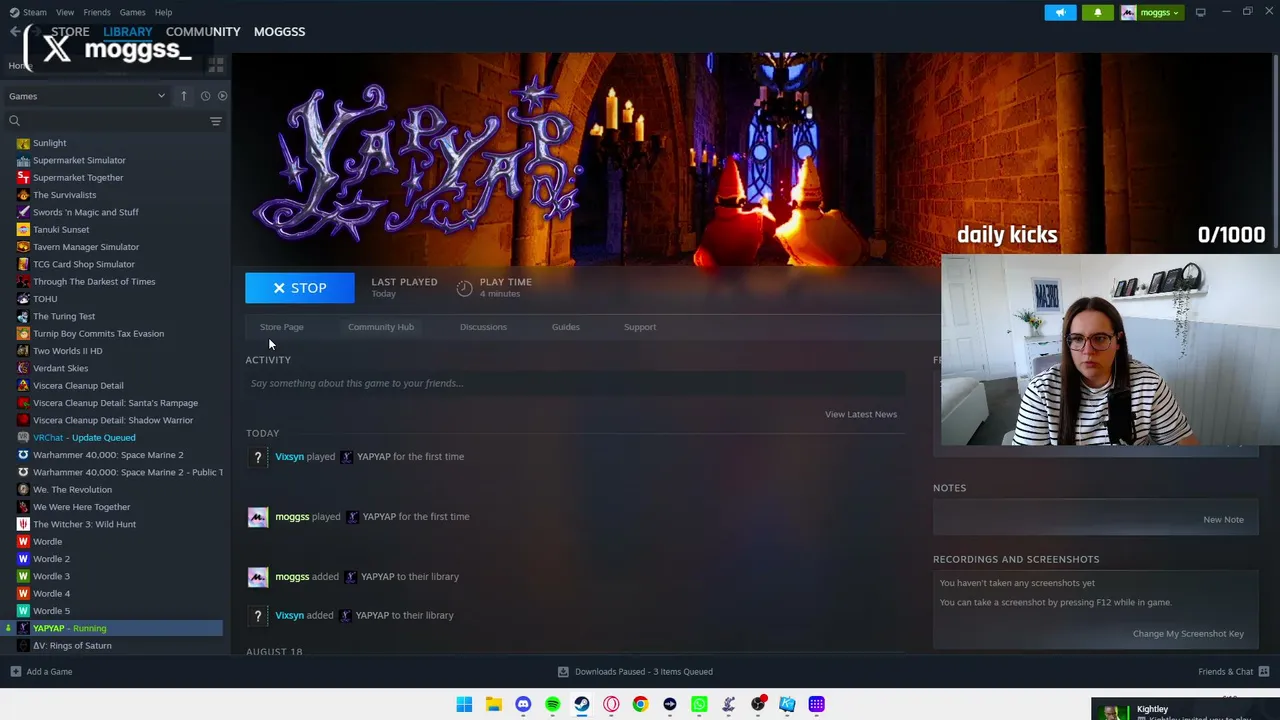Screen dimensions: 1280x720
Task: Open Spotify from taskbar
Action: pyautogui.click(x=552, y=705)
